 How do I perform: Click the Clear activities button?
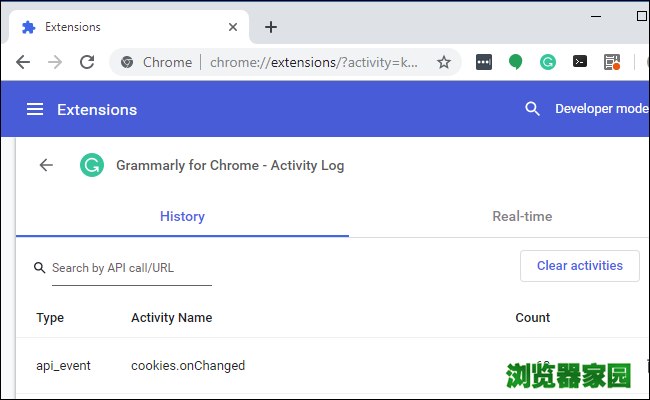pyautogui.click(x=579, y=266)
